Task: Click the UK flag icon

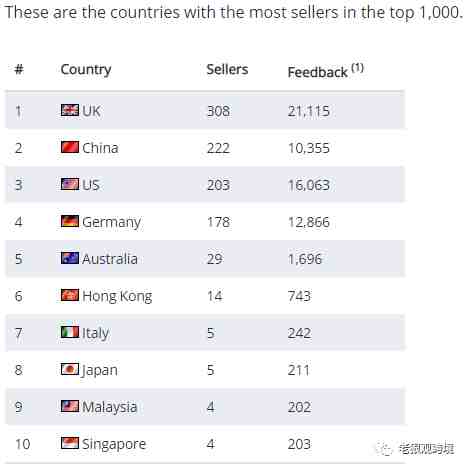Action: 70,110
